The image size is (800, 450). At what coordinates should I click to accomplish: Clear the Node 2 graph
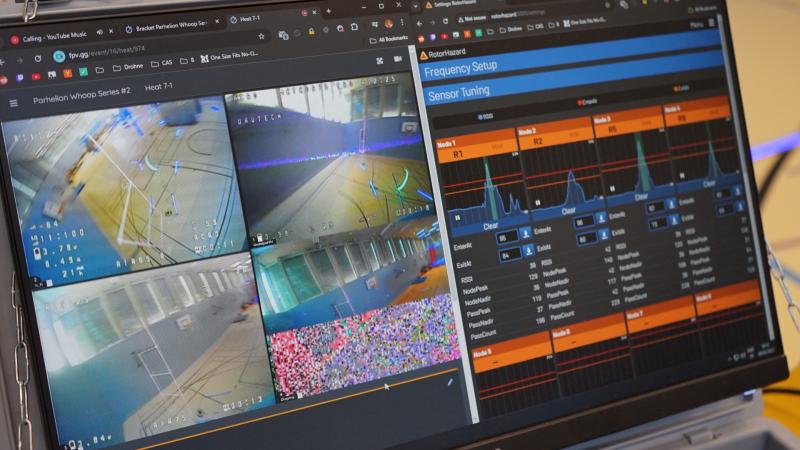point(568,211)
